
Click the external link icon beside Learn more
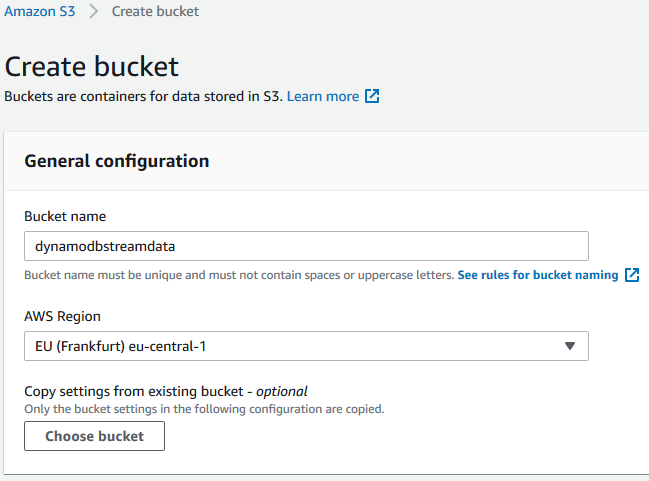click(x=372, y=96)
